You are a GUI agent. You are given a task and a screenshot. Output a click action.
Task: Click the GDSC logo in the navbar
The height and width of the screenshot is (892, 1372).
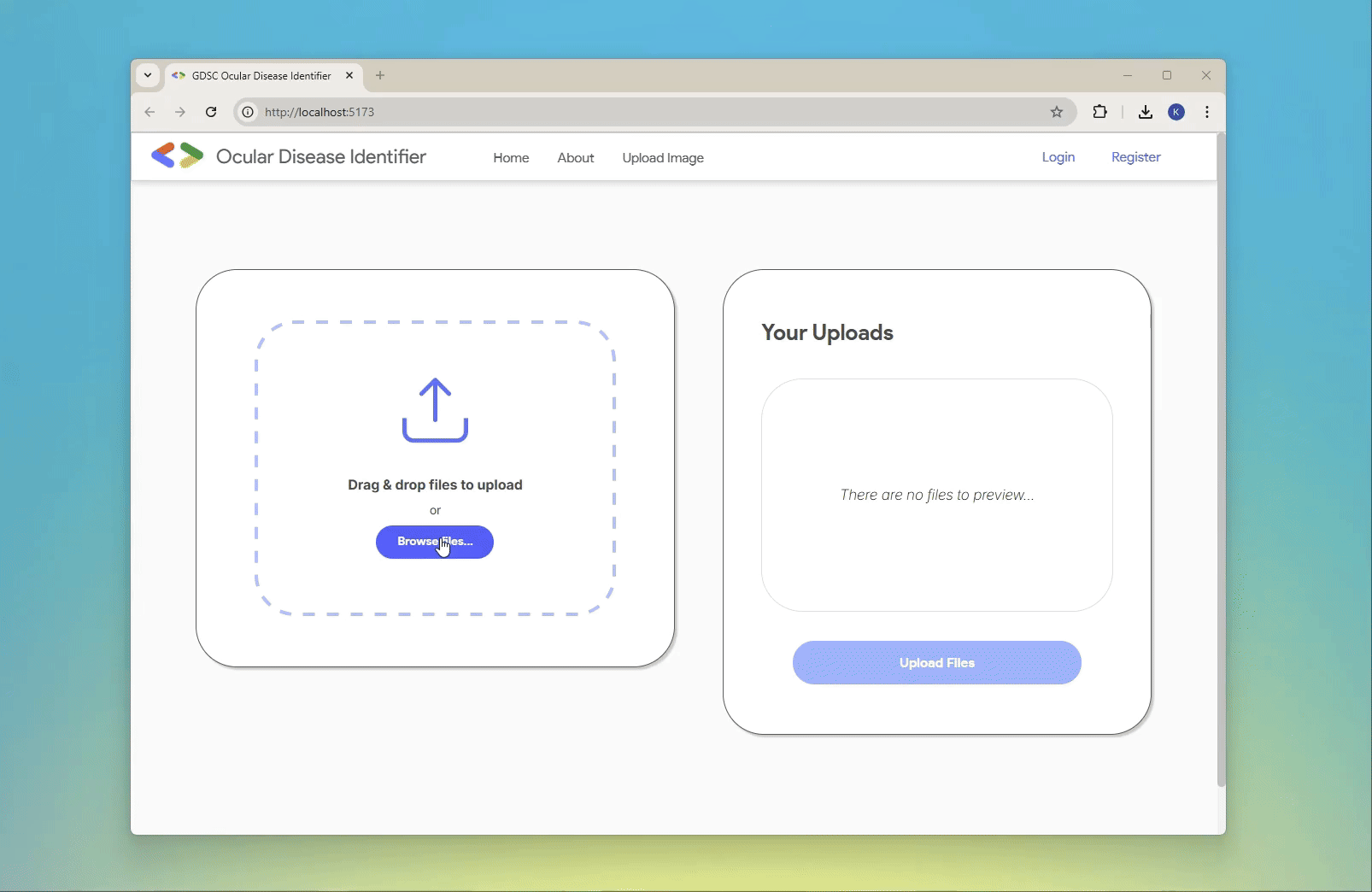(178, 156)
